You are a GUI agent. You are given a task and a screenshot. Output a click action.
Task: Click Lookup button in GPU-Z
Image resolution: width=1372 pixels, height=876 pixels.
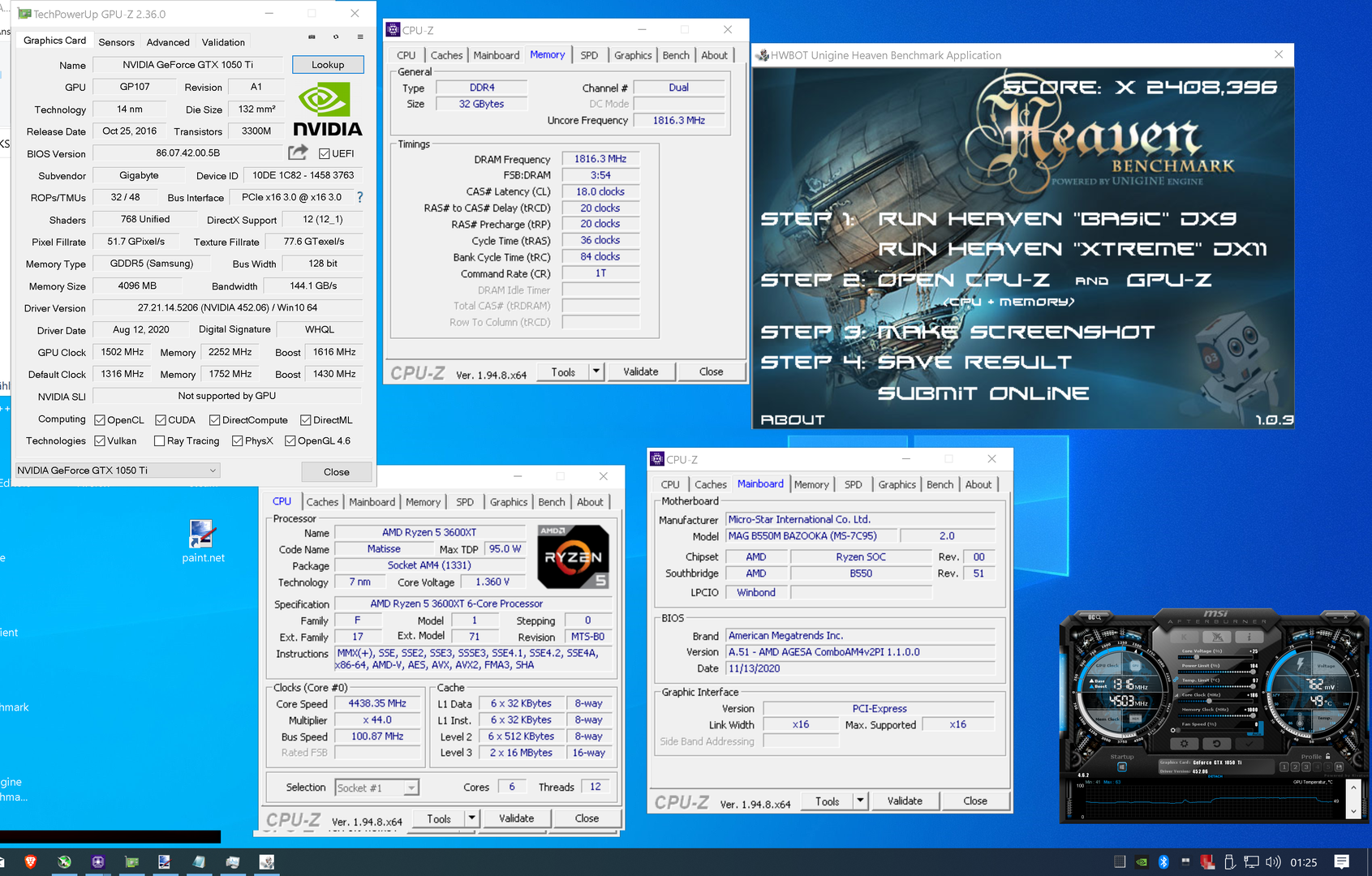pos(328,65)
